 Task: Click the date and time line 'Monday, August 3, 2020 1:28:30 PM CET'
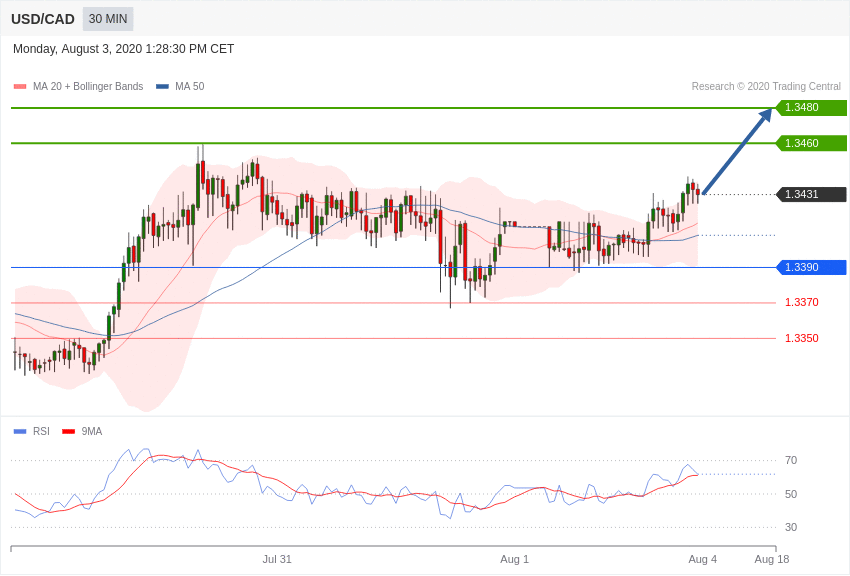[x=124, y=49]
